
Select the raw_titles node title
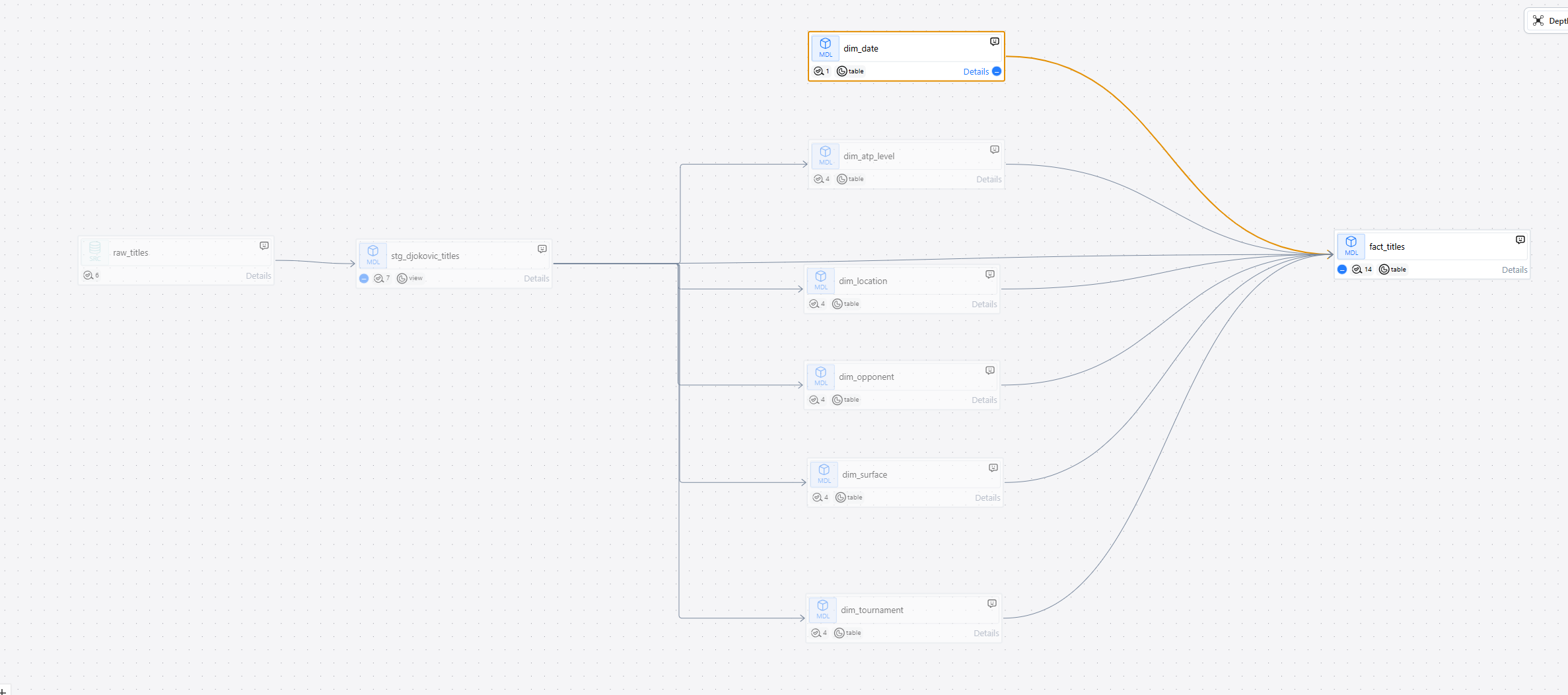[131, 253]
